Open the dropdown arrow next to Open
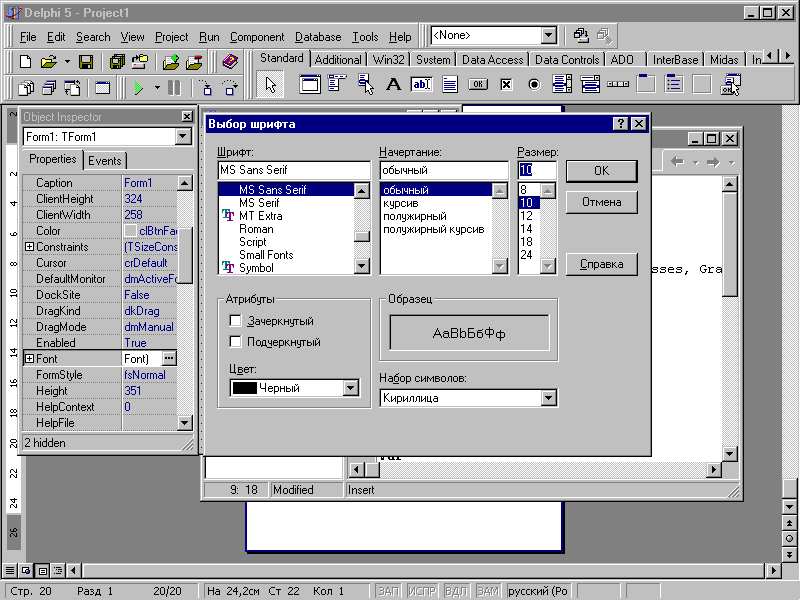This screenshot has width=800, height=600. tap(67, 62)
